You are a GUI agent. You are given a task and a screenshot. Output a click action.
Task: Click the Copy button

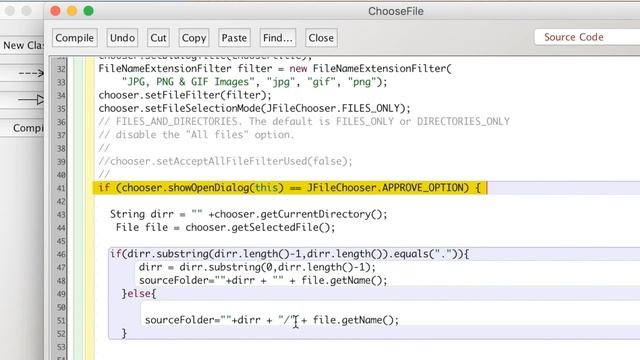(x=193, y=38)
